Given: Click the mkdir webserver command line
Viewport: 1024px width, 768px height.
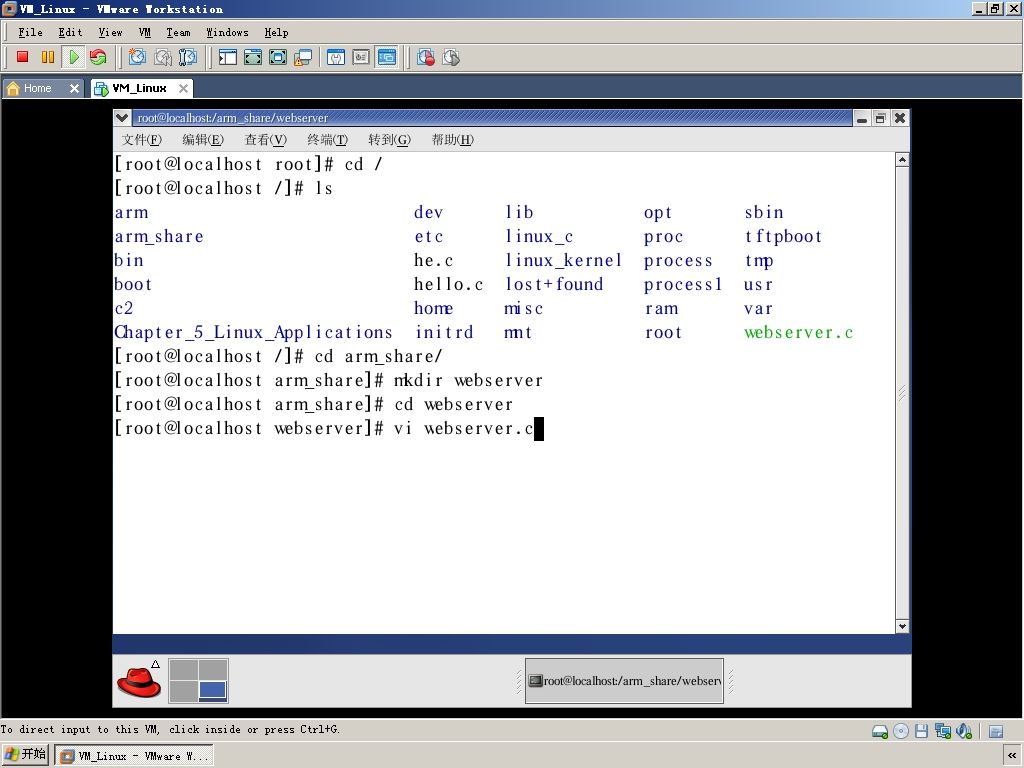Looking at the screenshot, I should click(x=328, y=380).
